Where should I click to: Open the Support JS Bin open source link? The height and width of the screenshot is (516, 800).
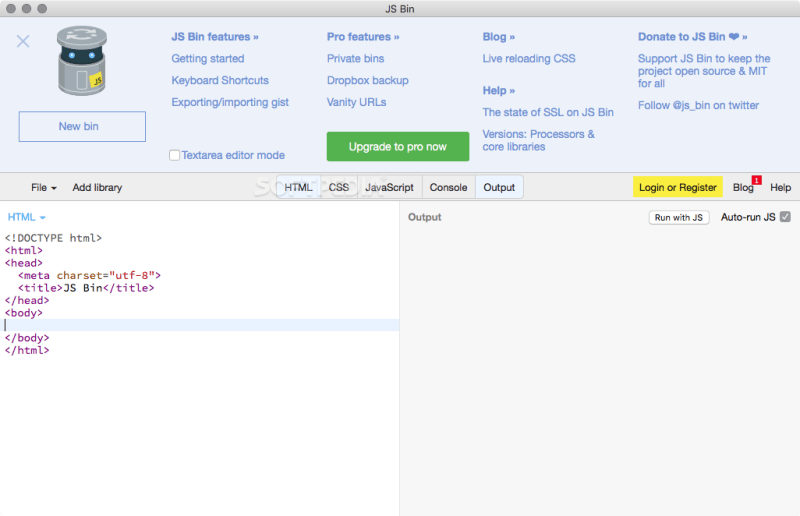click(704, 71)
